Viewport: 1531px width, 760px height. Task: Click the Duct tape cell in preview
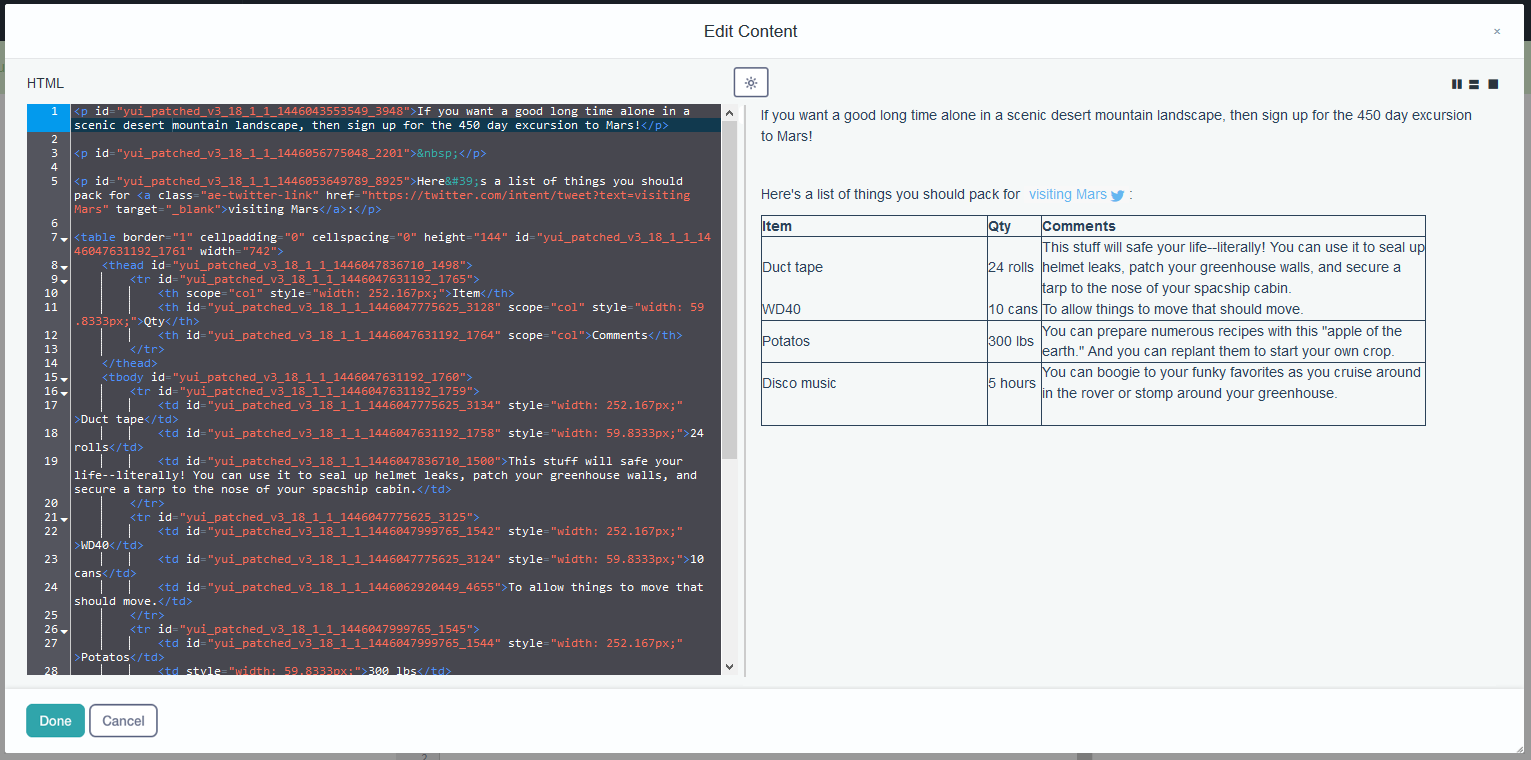click(x=874, y=267)
